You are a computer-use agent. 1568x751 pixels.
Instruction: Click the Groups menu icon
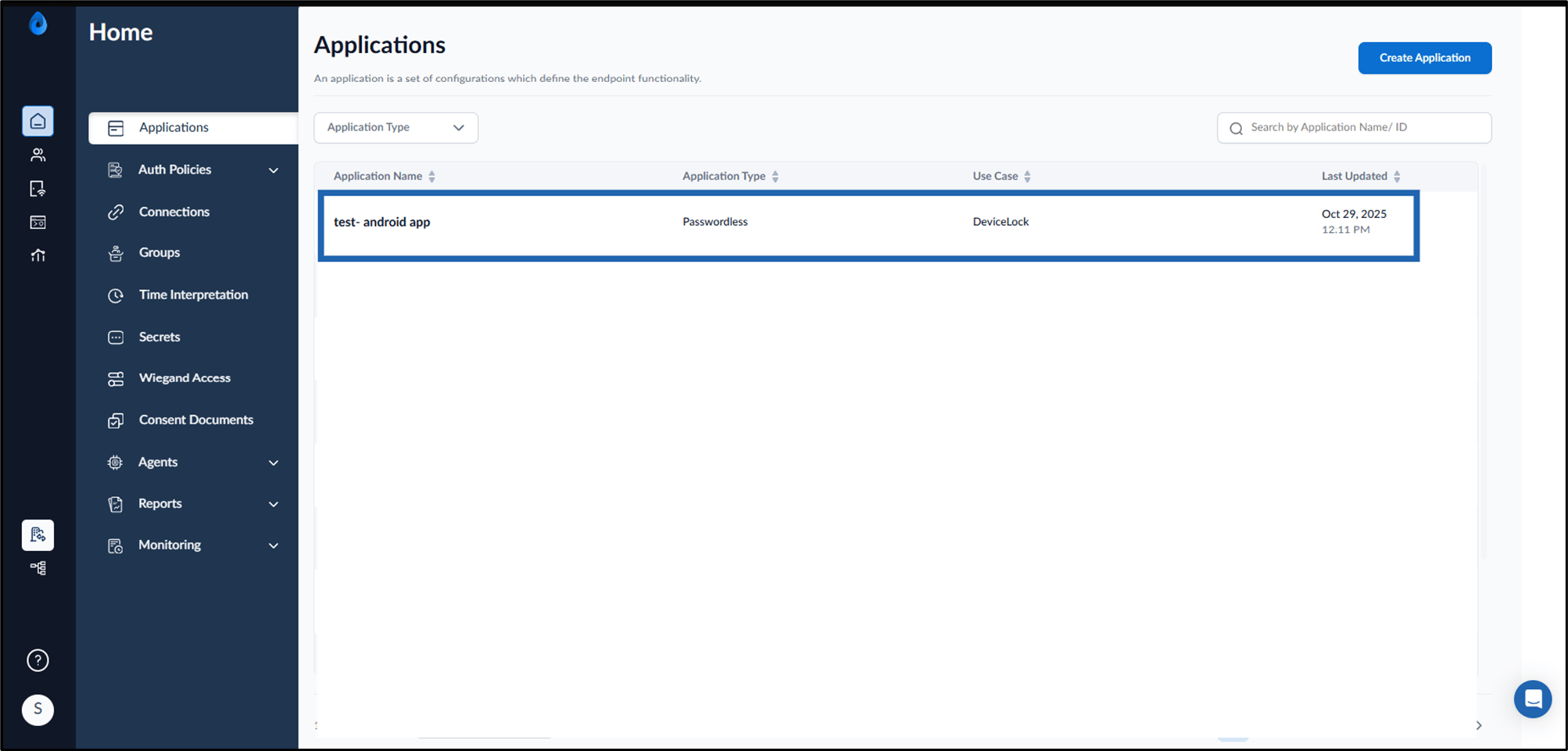[x=116, y=253]
